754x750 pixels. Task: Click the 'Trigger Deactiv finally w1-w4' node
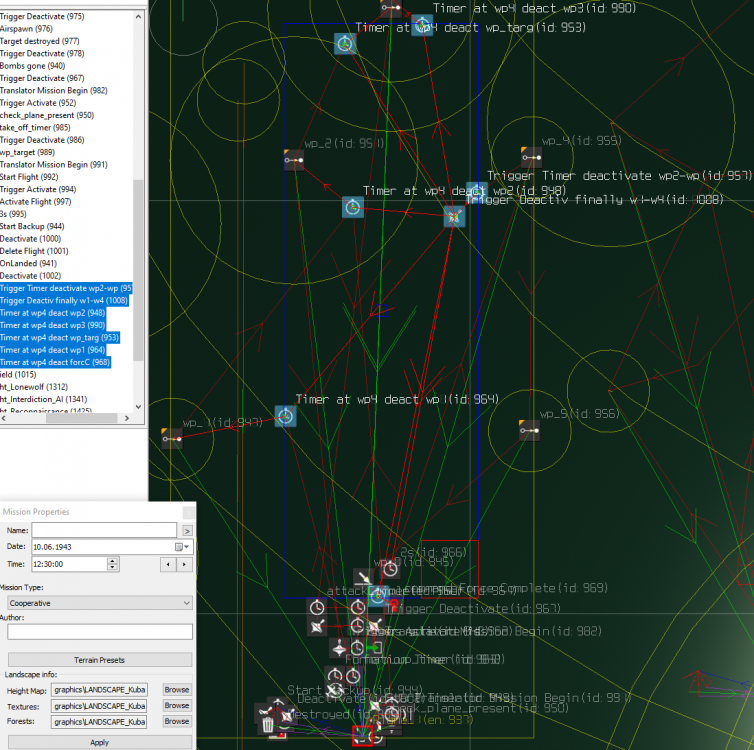tap(454, 216)
